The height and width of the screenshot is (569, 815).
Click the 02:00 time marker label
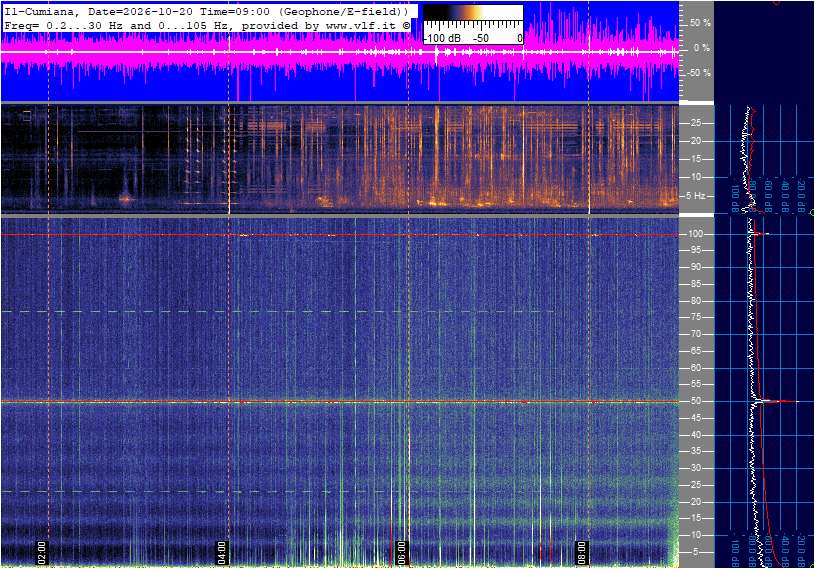[x=42, y=553]
